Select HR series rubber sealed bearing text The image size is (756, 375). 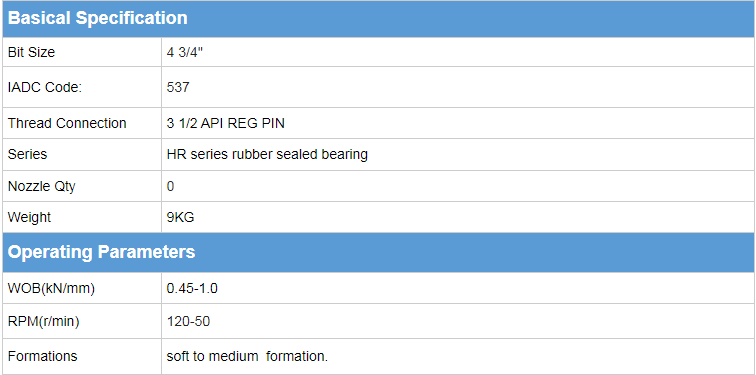[267, 154]
